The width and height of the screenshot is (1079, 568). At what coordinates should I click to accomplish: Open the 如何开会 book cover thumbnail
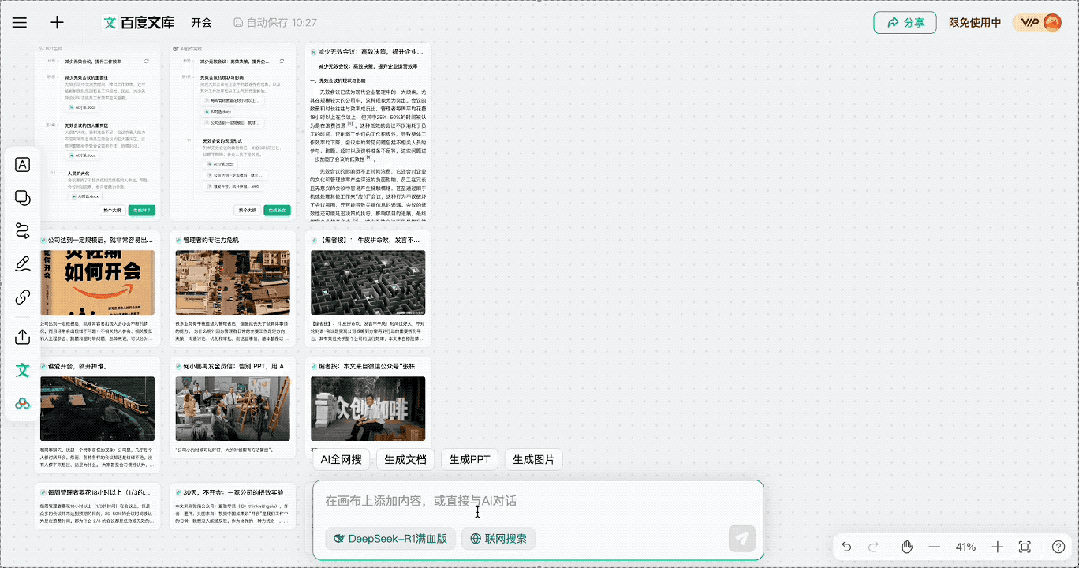pyautogui.click(x=97, y=282)
